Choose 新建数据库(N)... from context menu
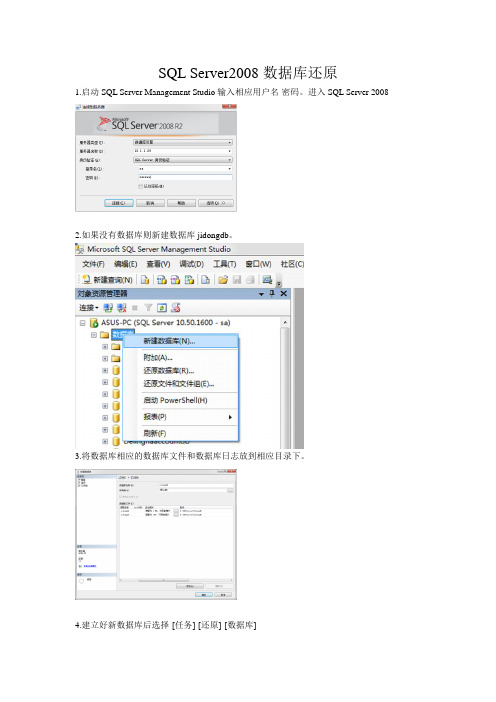Screen dimensions: 496x702 [180, 341]
